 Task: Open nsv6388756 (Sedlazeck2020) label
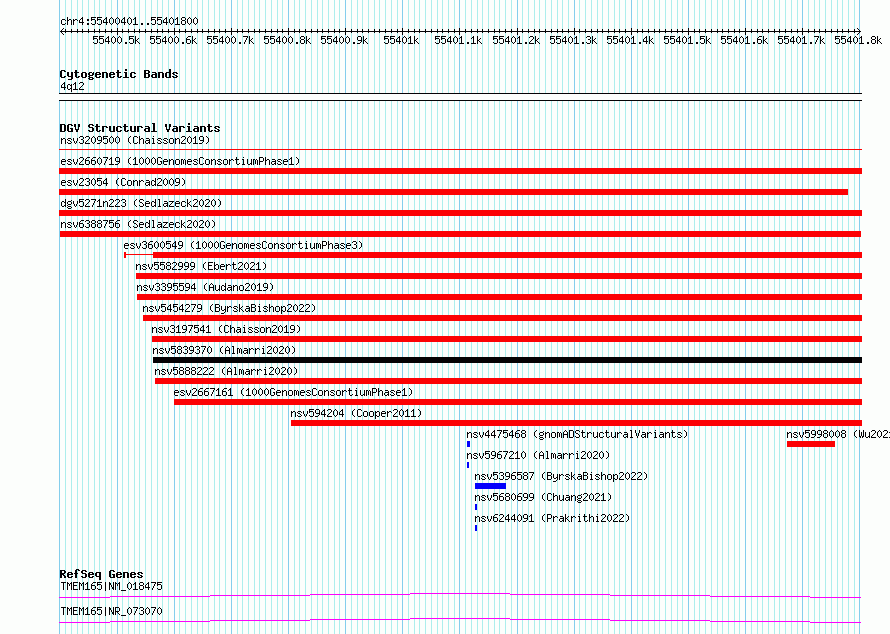tap(138, 224)
